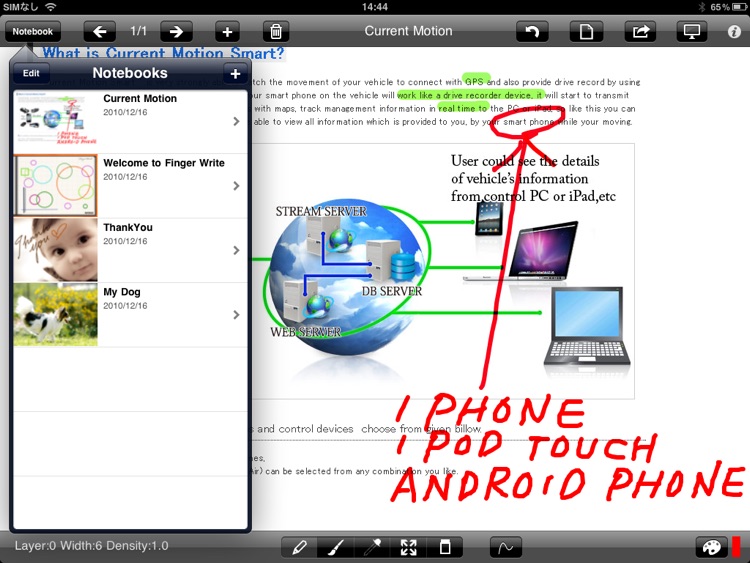Open the ThankYou notebook chevron
750x563 pixels.
coord(236,250)
